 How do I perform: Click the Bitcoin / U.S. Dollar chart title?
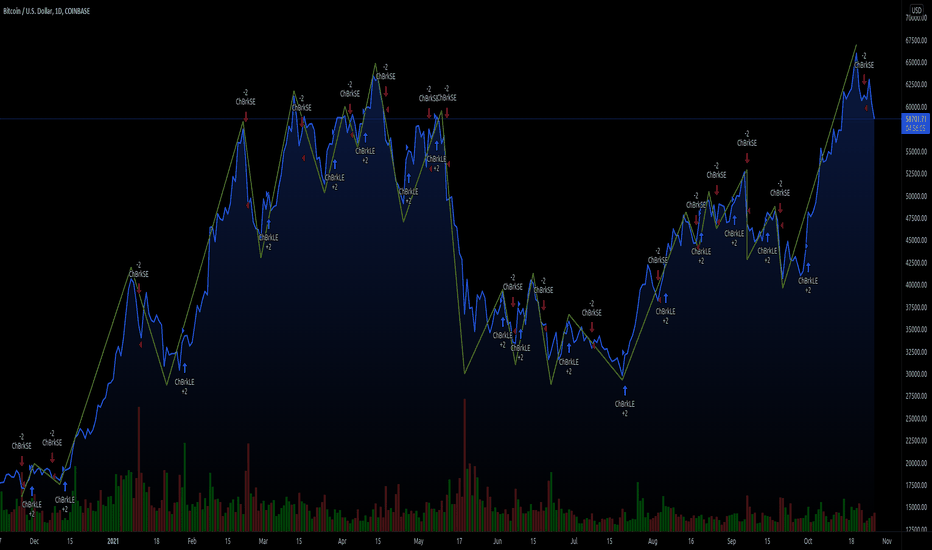coord(46,11)
